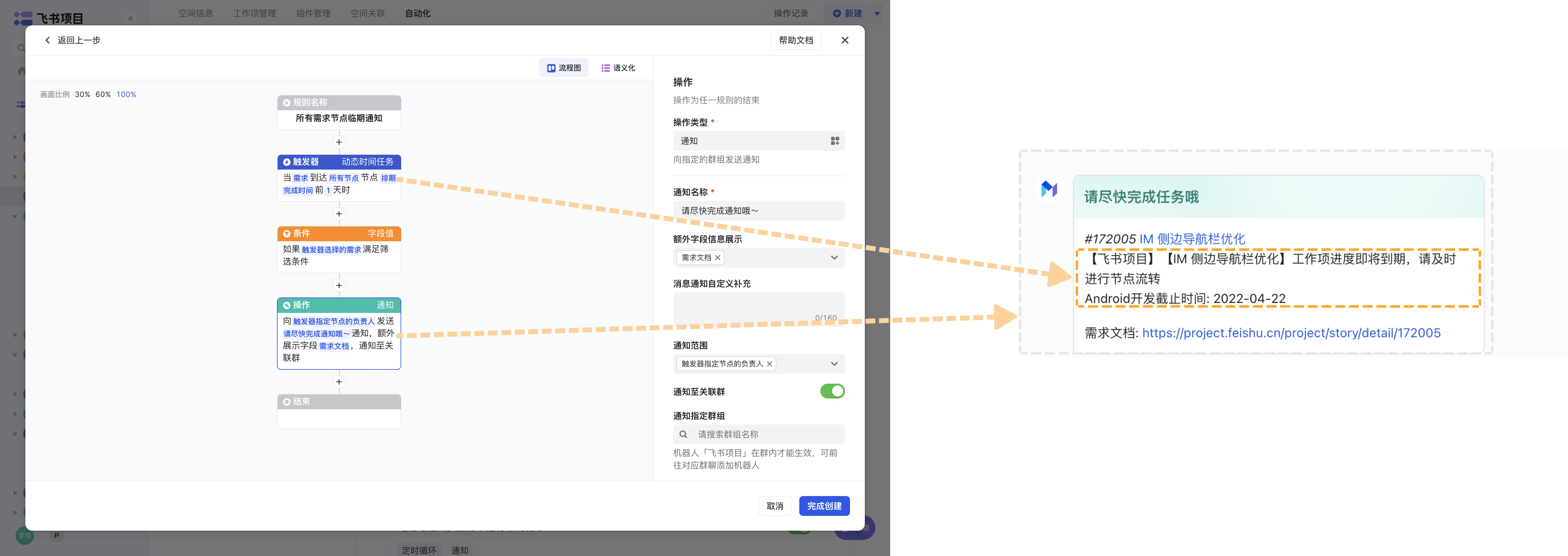Open the 插件管理 tab in the background
This screenshot has height=556, width=1568.
click(313, 13)
